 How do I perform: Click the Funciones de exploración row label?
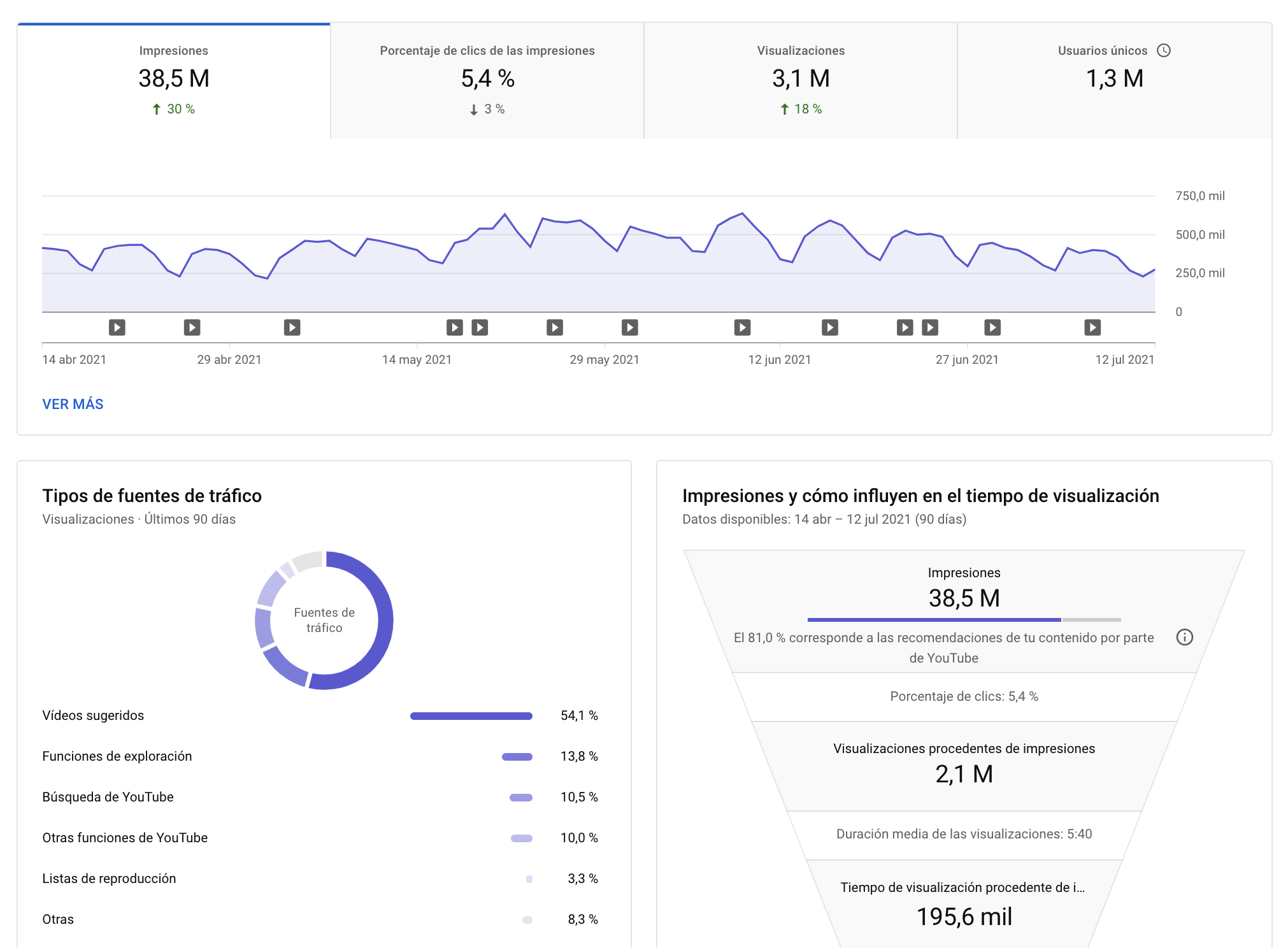click(117, 756)
